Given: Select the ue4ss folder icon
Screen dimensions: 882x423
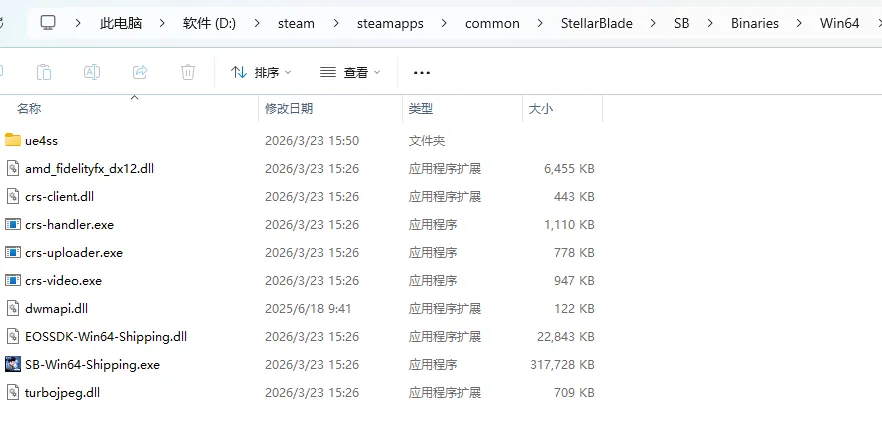Looking at the screenshot, I should point(12,140).
